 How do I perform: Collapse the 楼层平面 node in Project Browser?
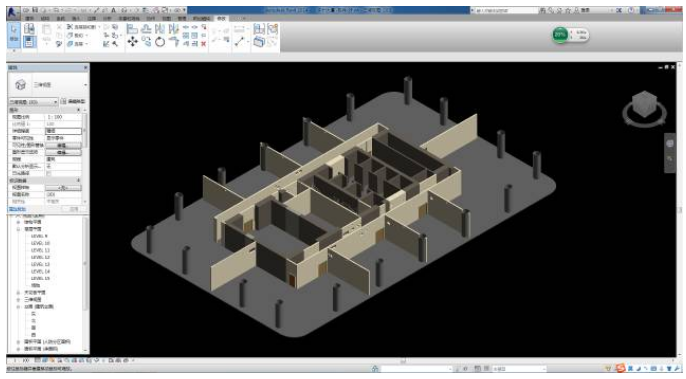click(x=18, y=229)
